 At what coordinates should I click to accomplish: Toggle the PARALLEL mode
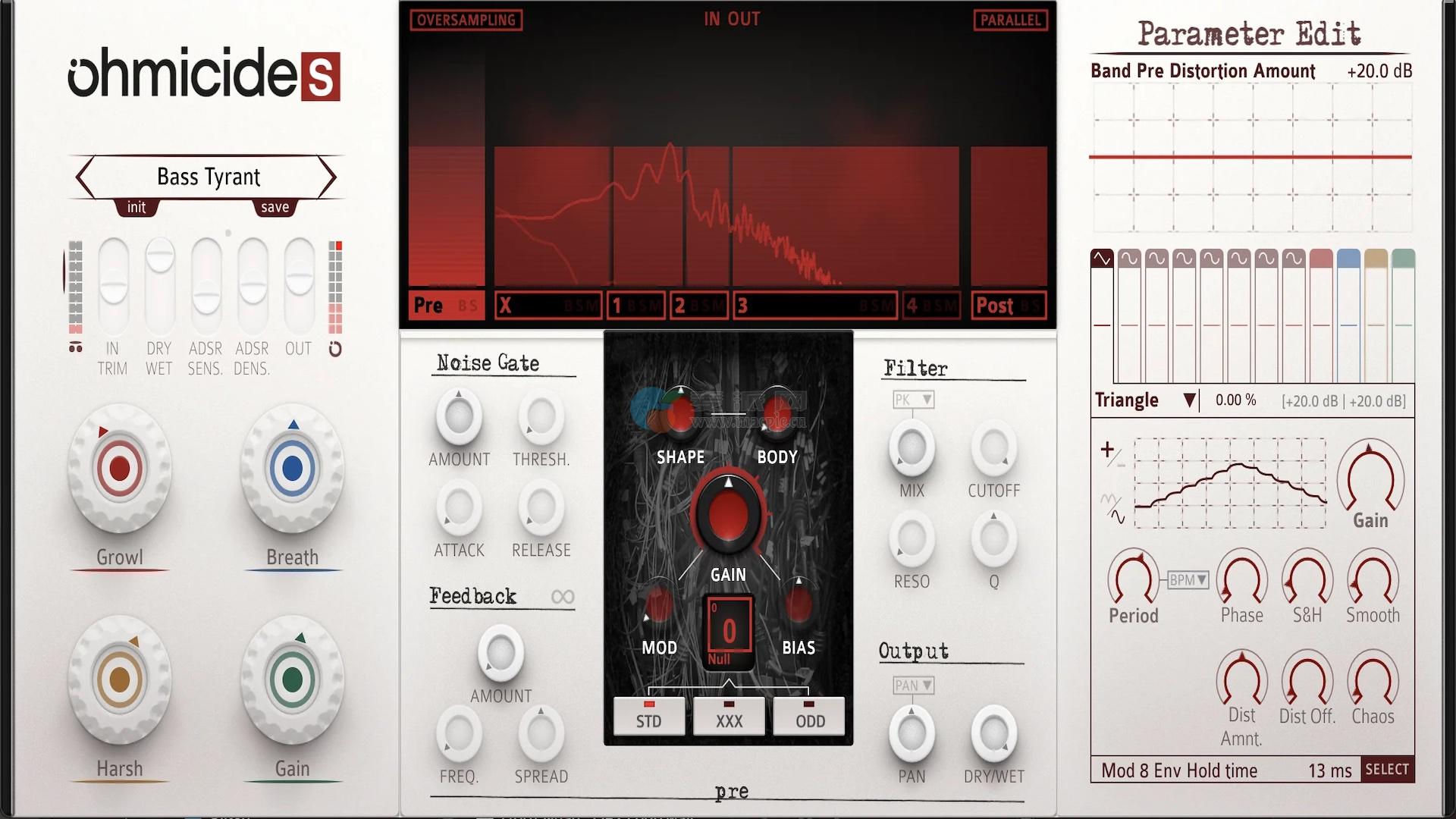(1010, 20)
